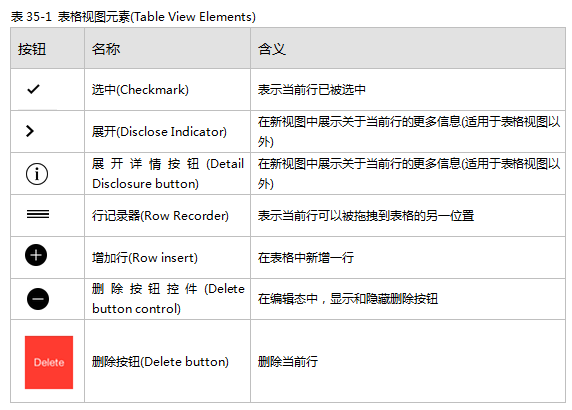Click the disclosure indicator chevron icon
Screen dimensions: 572x410
(x=30, y=131)
